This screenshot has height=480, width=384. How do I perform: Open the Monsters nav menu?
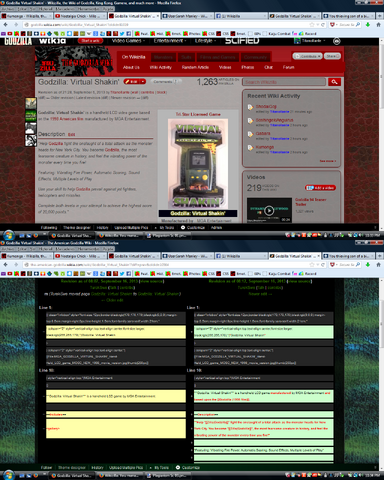(163, 57)
